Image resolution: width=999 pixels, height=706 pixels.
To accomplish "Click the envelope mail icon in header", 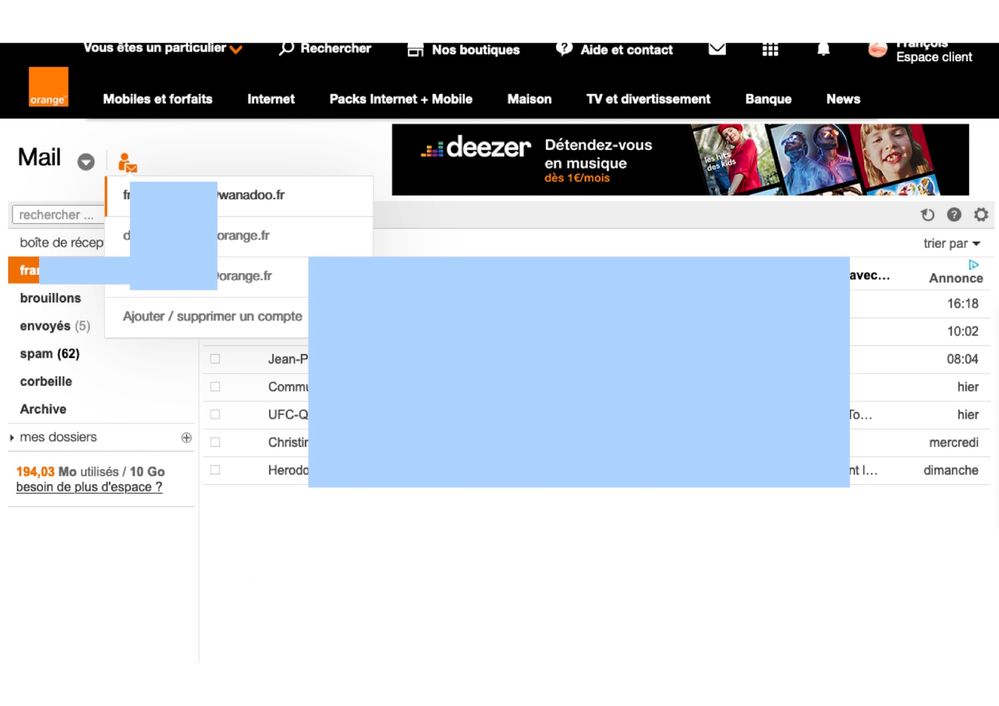I will click(717, 48).
